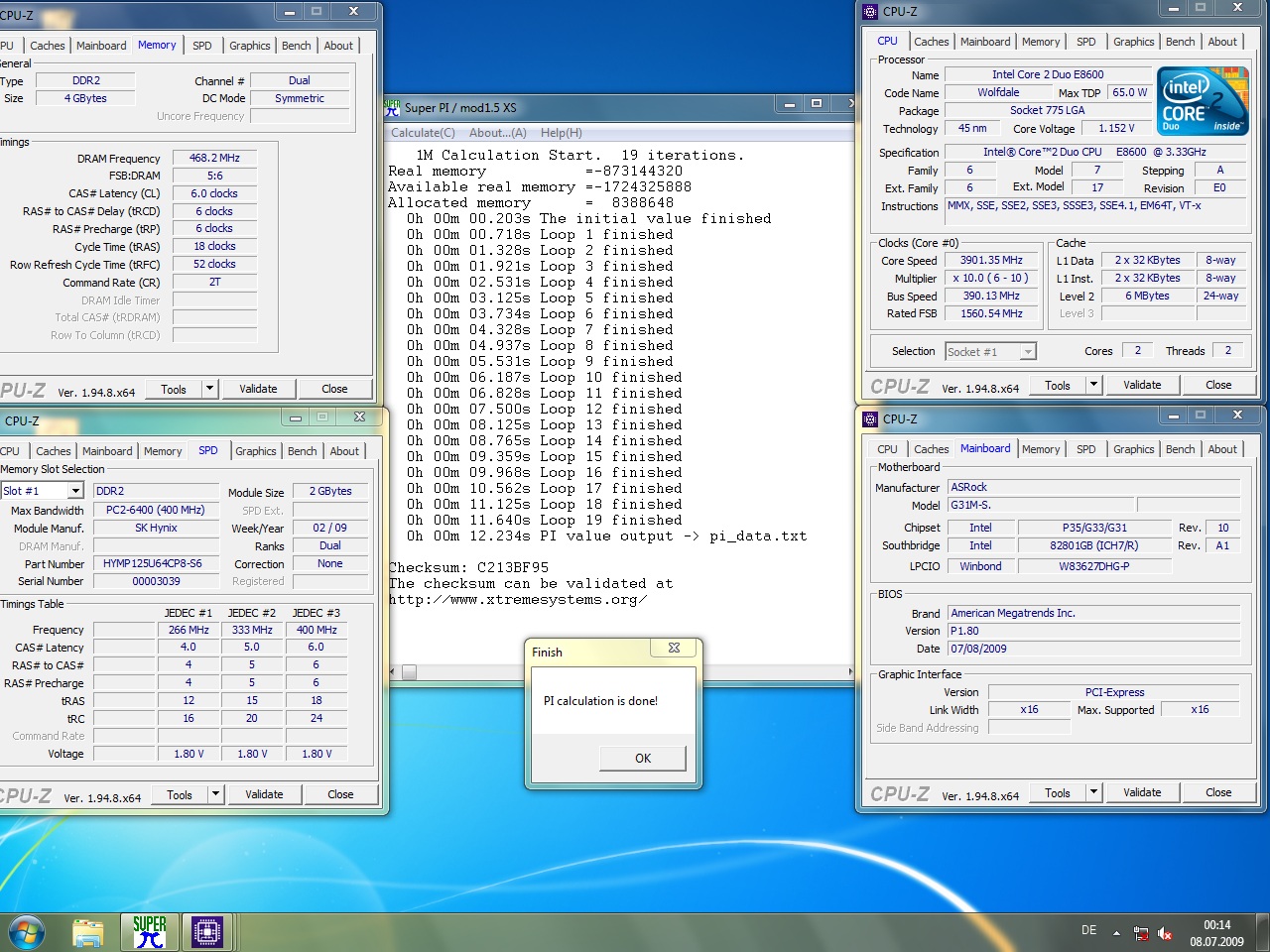Click Super PI scrollbar right arrow
The height and width of the screenshot is (952, 1270).
850,672
